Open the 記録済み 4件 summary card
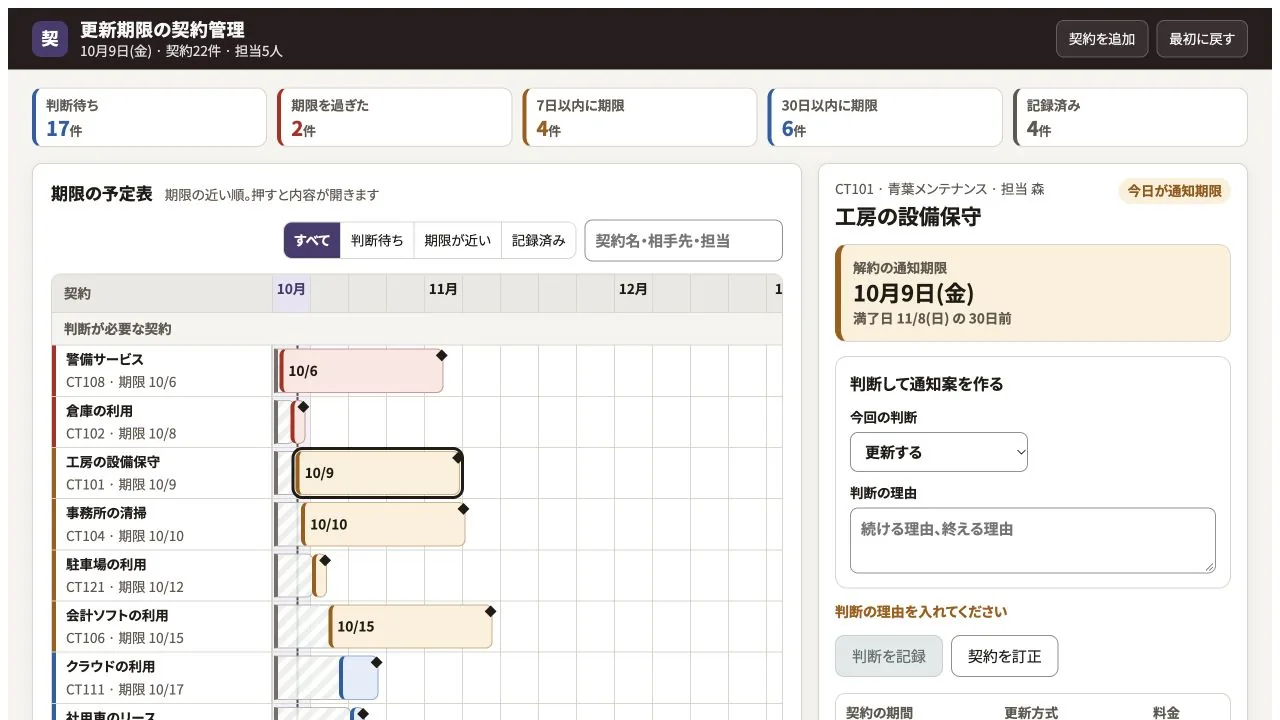 click(1130, 117)
